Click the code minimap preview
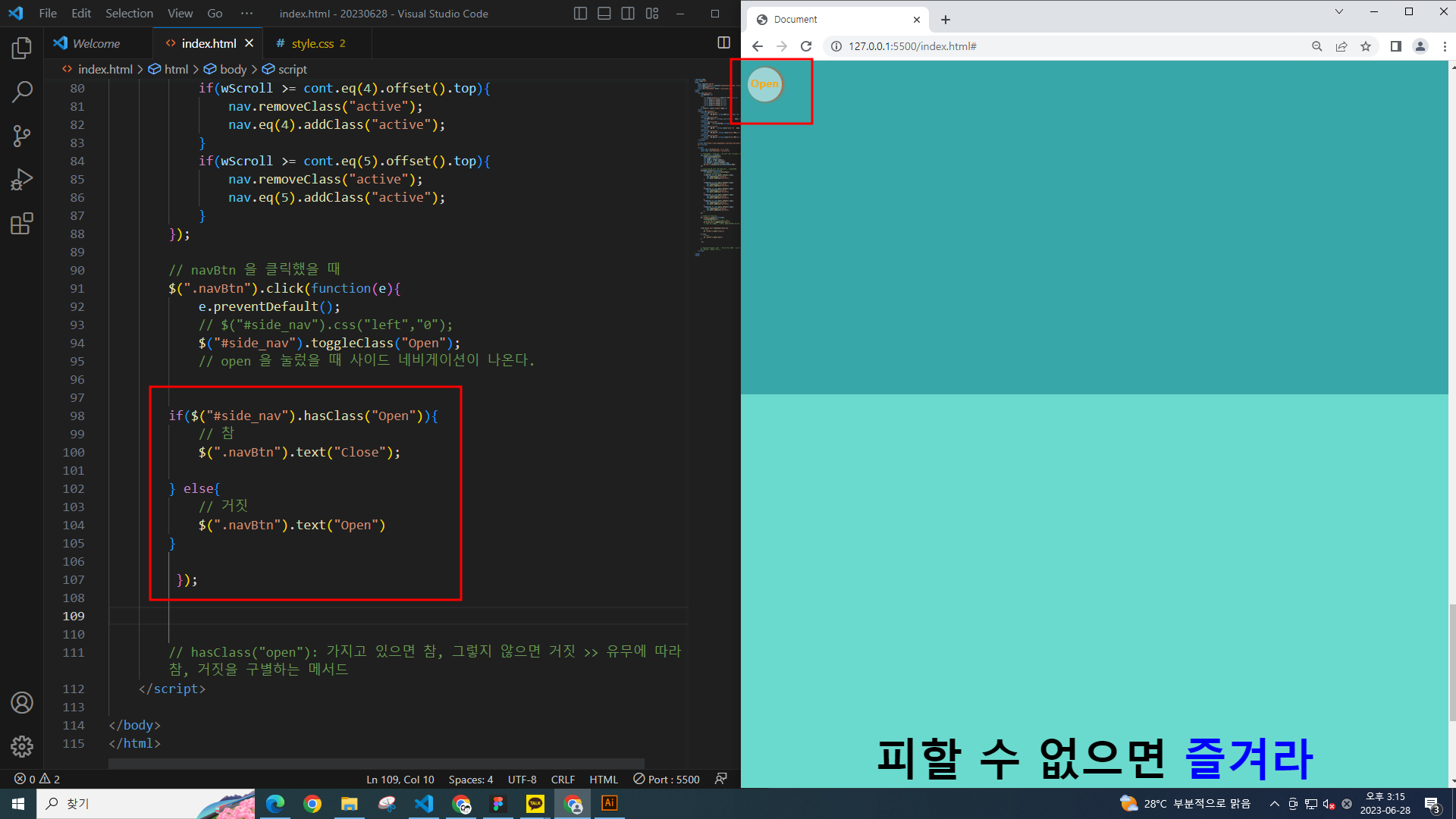 click(x=714, y=167)
